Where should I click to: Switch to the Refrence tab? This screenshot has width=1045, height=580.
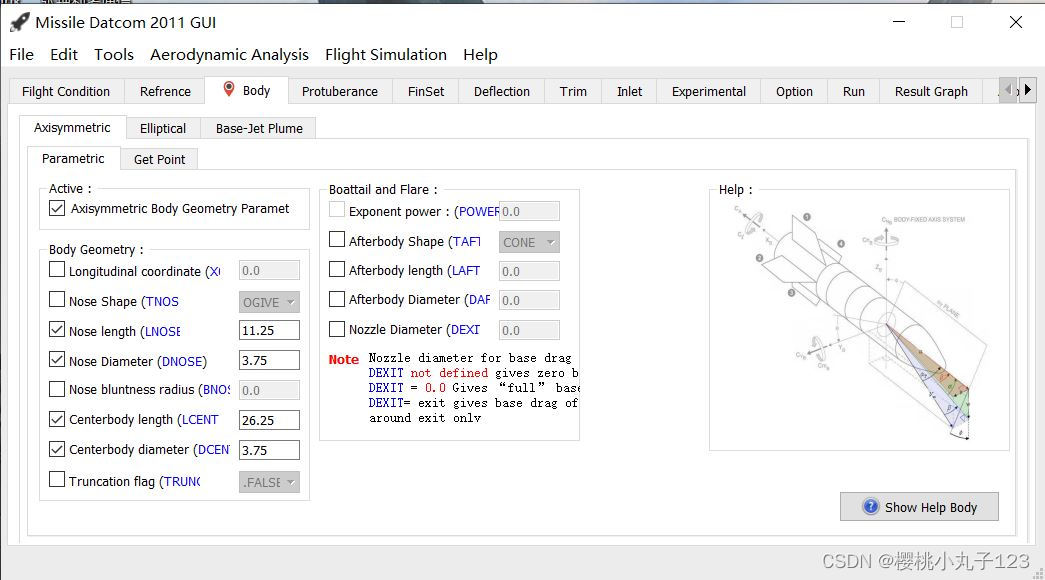[165, 91]
